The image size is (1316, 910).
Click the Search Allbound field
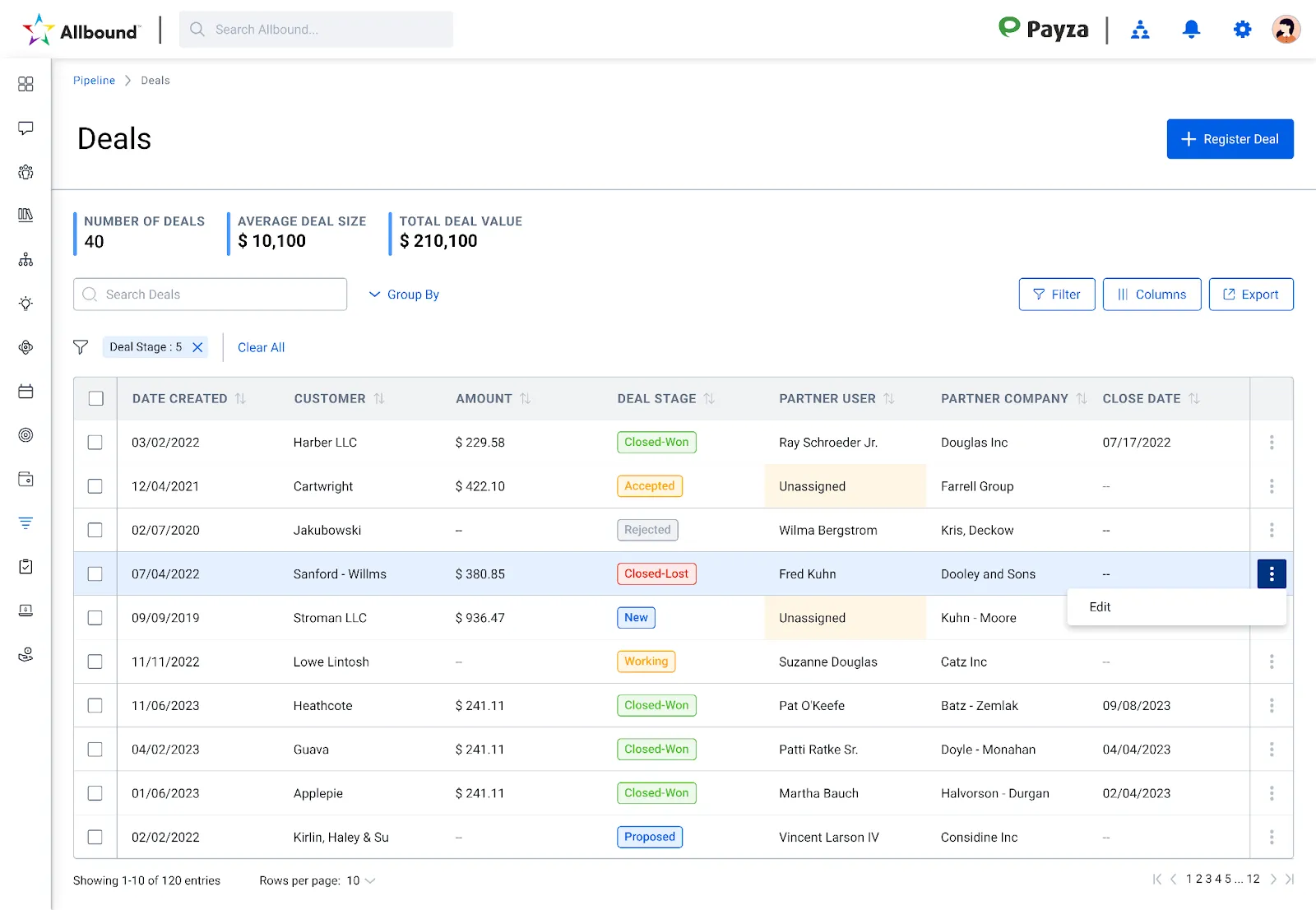[x=316, y=30]
